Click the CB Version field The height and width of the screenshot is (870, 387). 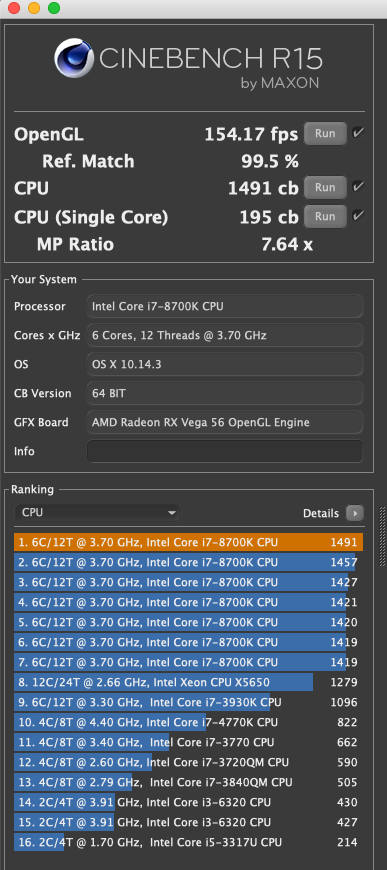tap(225, 393)
